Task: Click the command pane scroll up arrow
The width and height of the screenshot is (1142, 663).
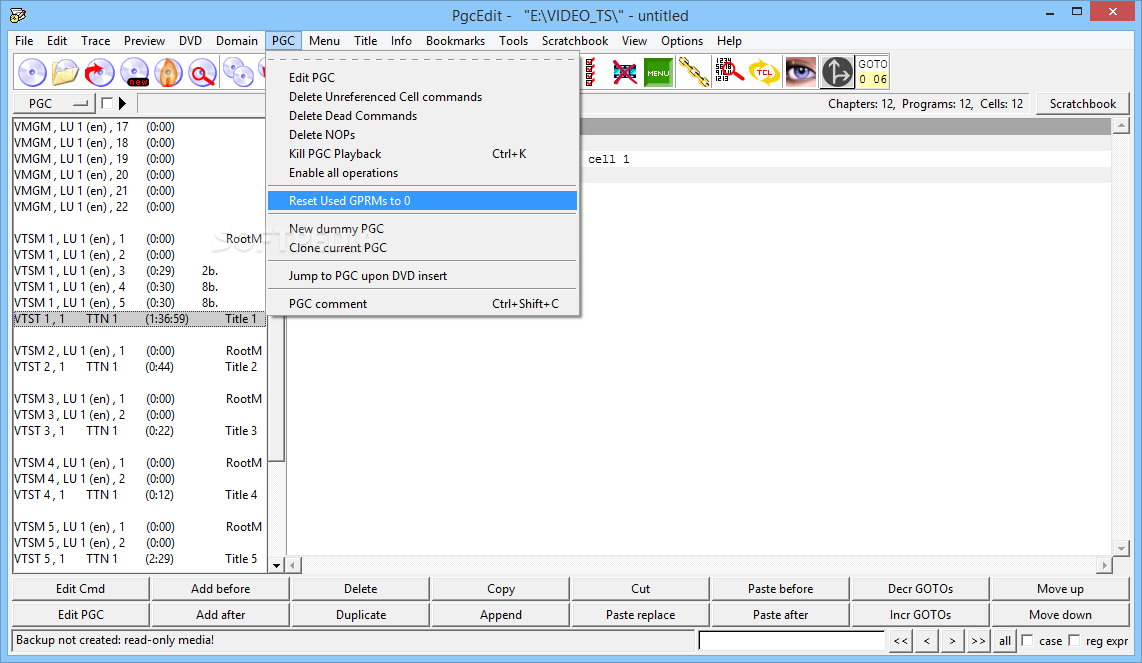Action: (1122, 126)
